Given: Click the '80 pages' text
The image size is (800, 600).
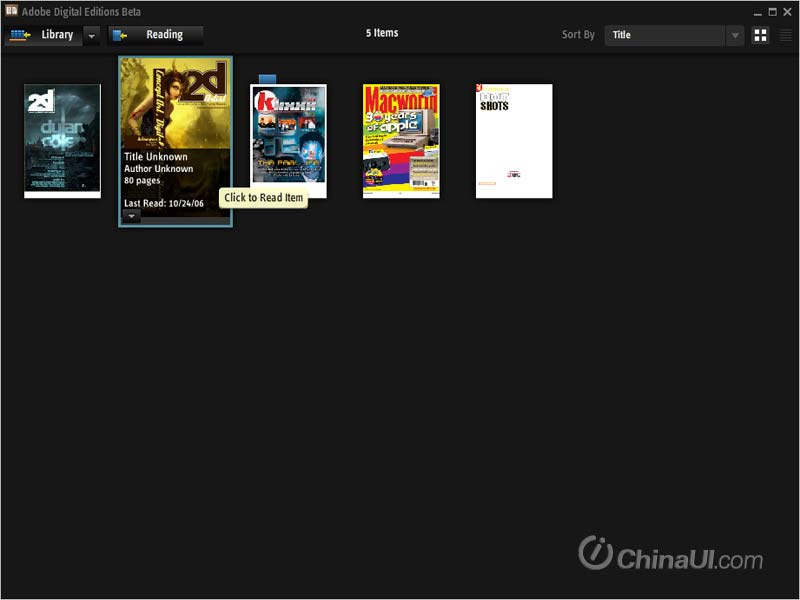Looking at the screenshot, I should coord(142,181).
